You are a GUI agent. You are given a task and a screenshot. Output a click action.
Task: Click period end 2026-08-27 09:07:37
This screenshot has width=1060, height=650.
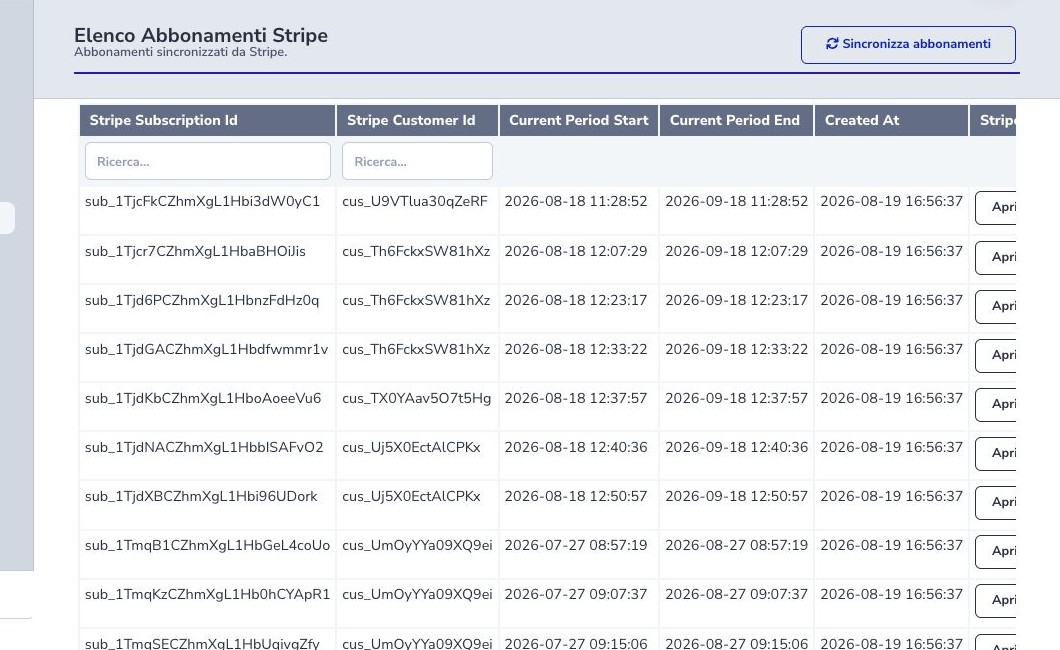[736, 595]
